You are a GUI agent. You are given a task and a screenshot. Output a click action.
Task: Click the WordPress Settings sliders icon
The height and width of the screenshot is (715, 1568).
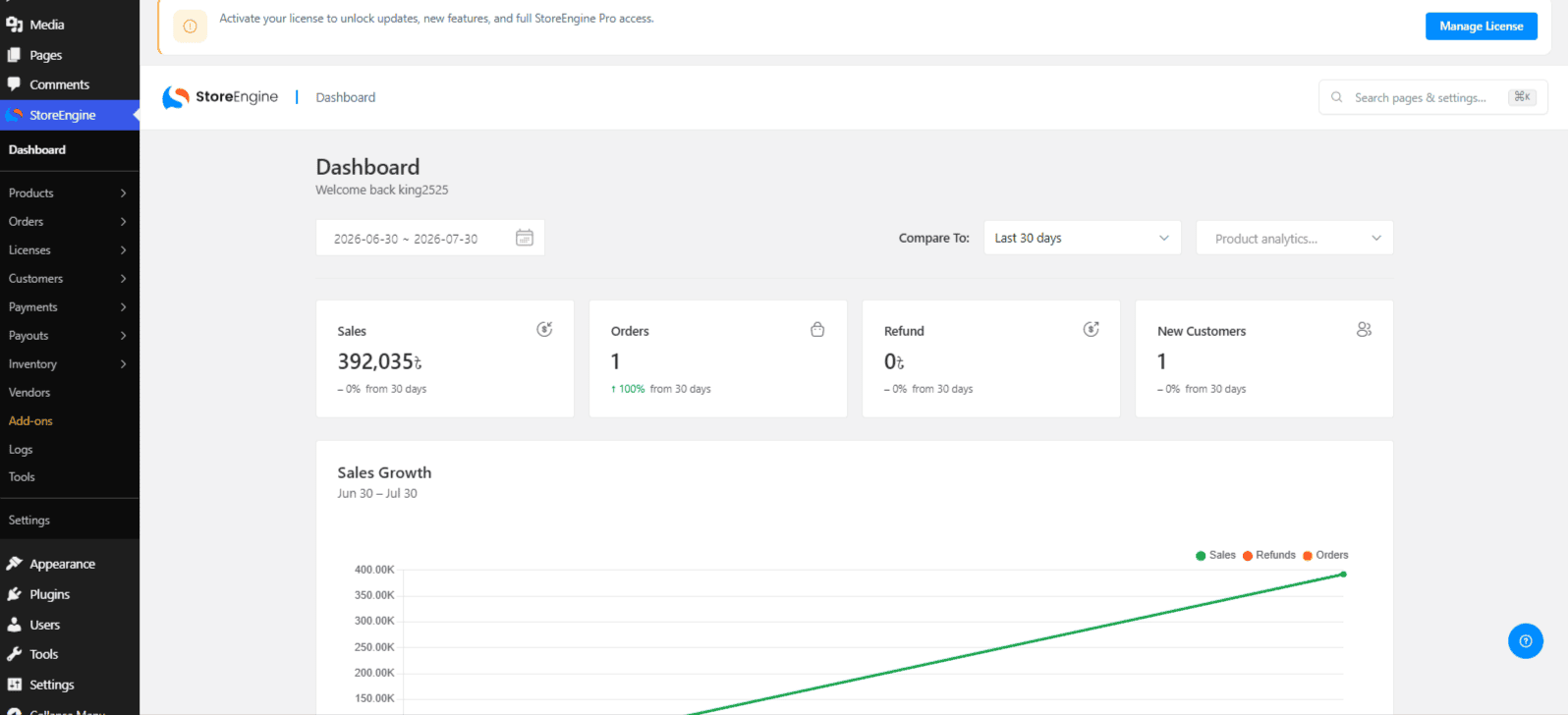click(x=14, y=685)
